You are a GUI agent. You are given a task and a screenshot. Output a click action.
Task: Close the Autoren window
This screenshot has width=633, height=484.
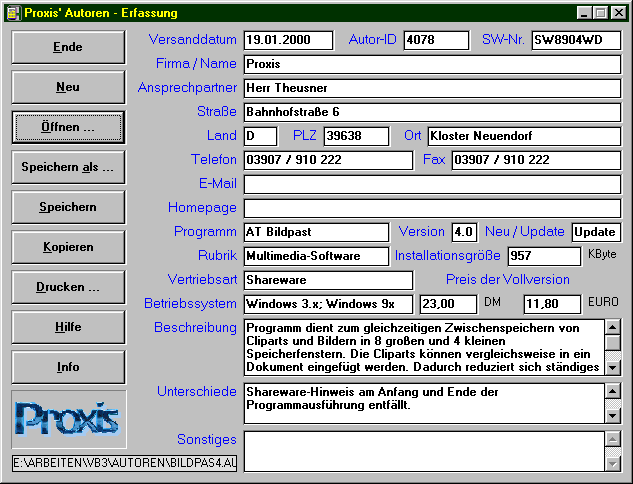tap(618, 13)
